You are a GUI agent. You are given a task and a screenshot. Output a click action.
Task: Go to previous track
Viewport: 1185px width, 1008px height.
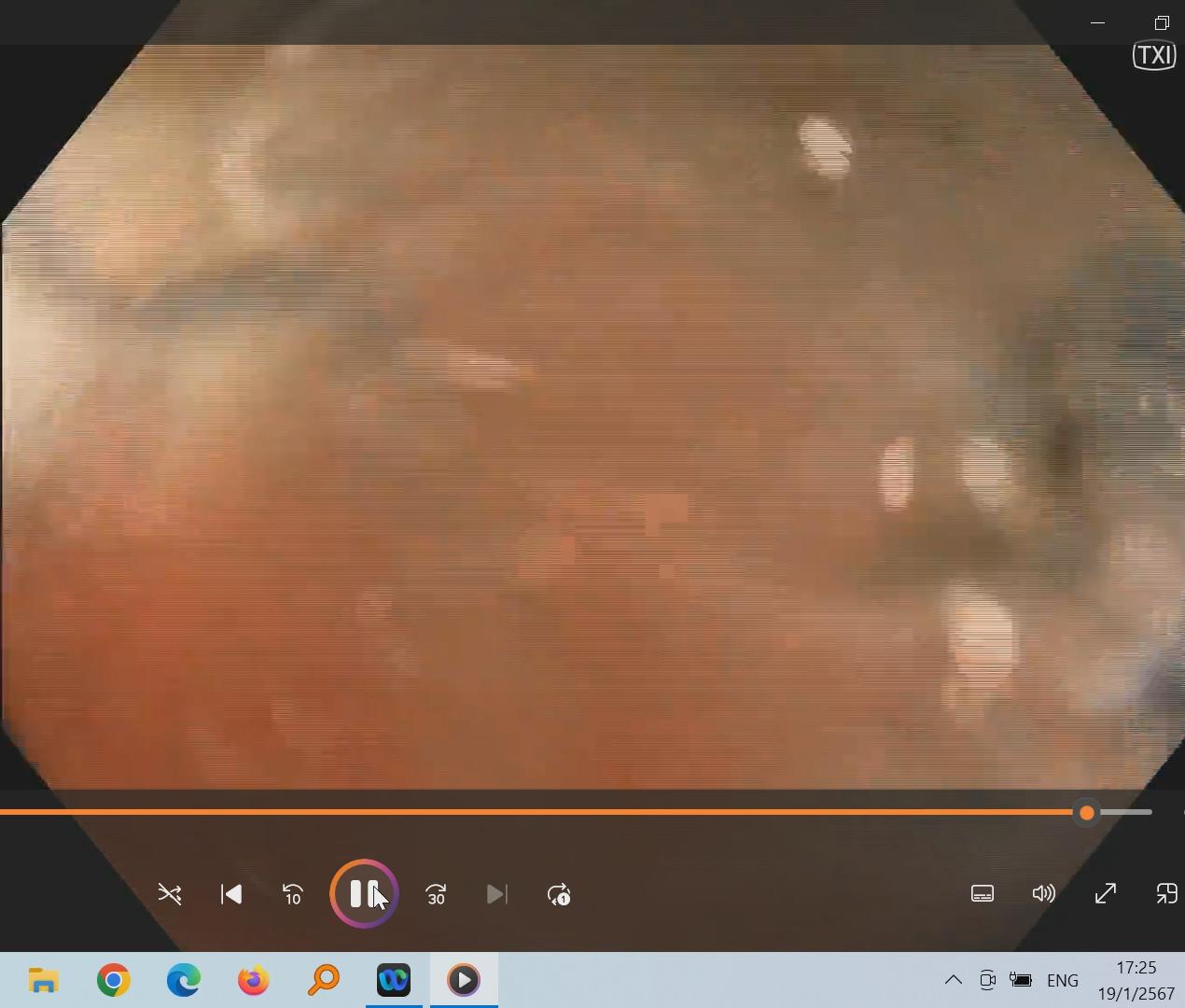pyautogui.click(x=231, y=895)
